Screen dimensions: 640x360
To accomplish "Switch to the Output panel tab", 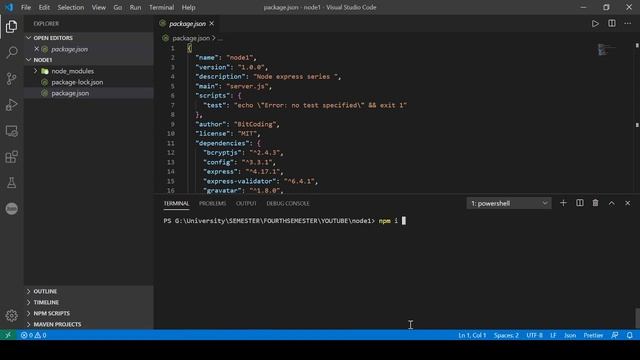I will coord(246,203).
